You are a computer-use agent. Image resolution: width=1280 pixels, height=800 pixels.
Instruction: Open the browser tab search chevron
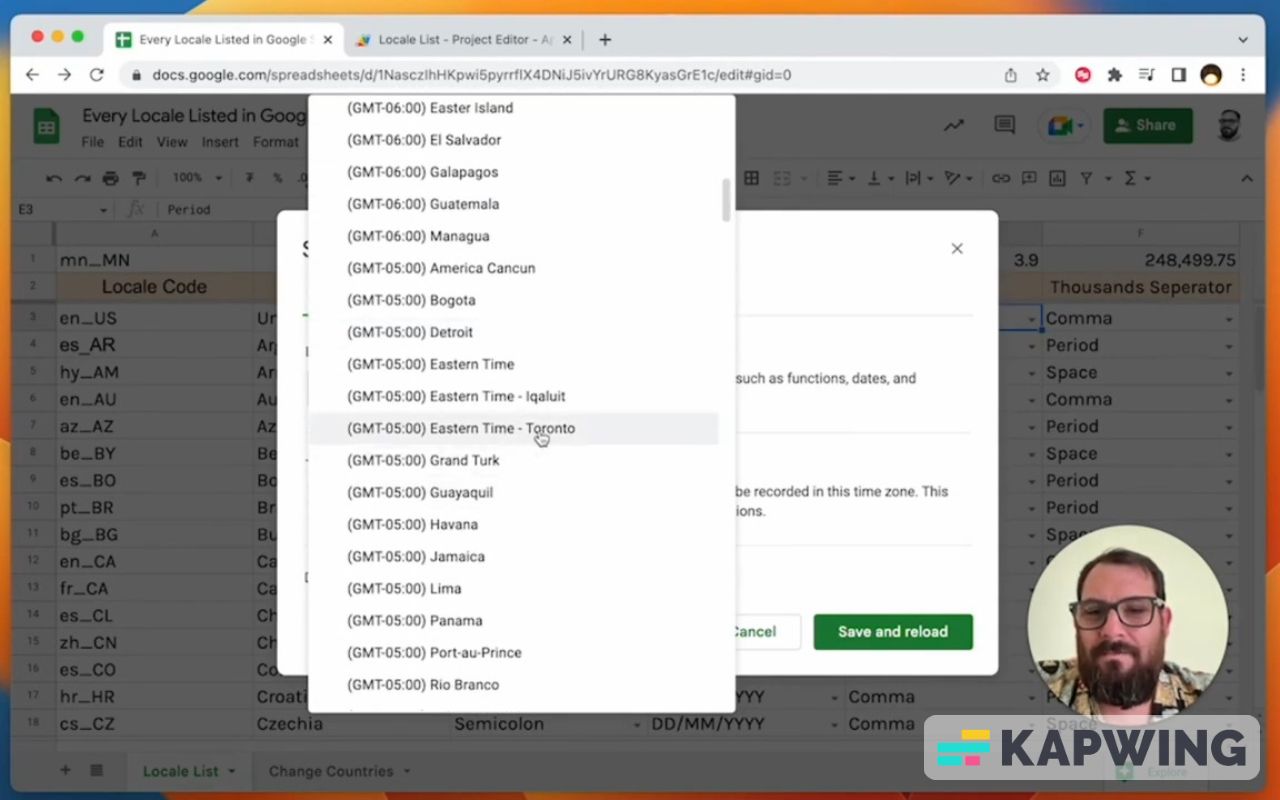pos(1243,40)
